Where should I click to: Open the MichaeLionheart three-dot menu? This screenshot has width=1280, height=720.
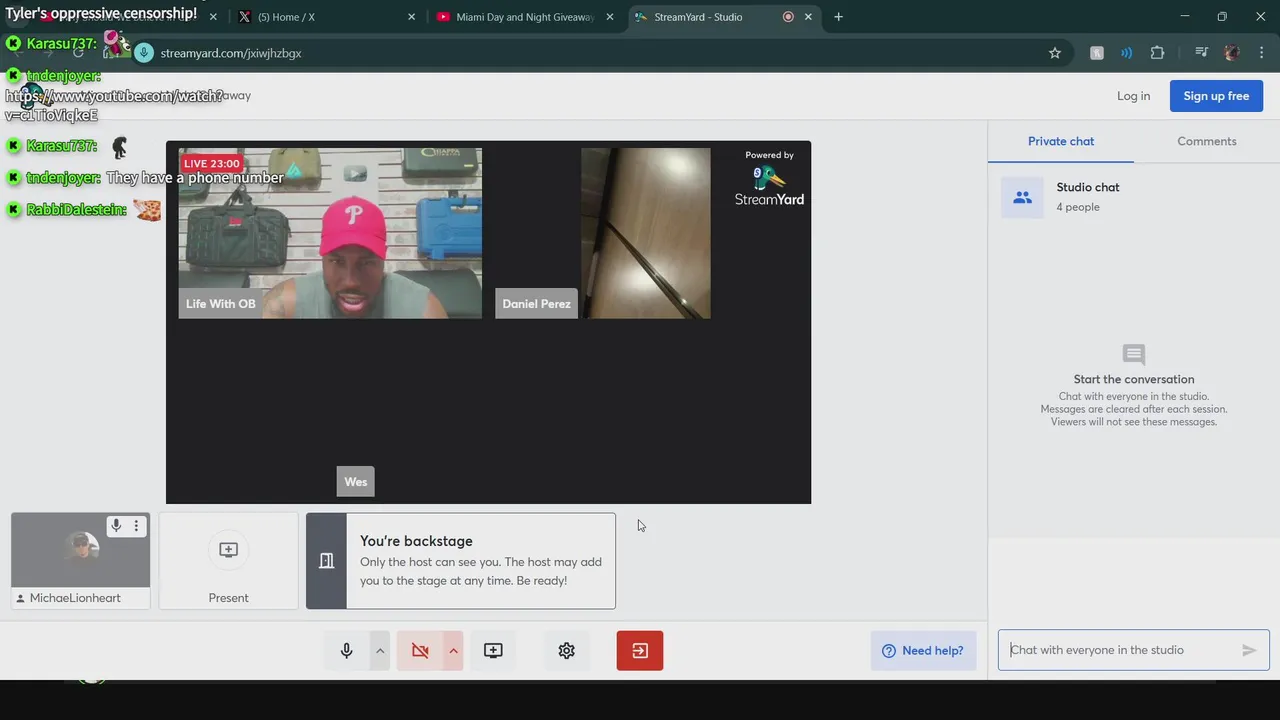click(x=137, y=526)
